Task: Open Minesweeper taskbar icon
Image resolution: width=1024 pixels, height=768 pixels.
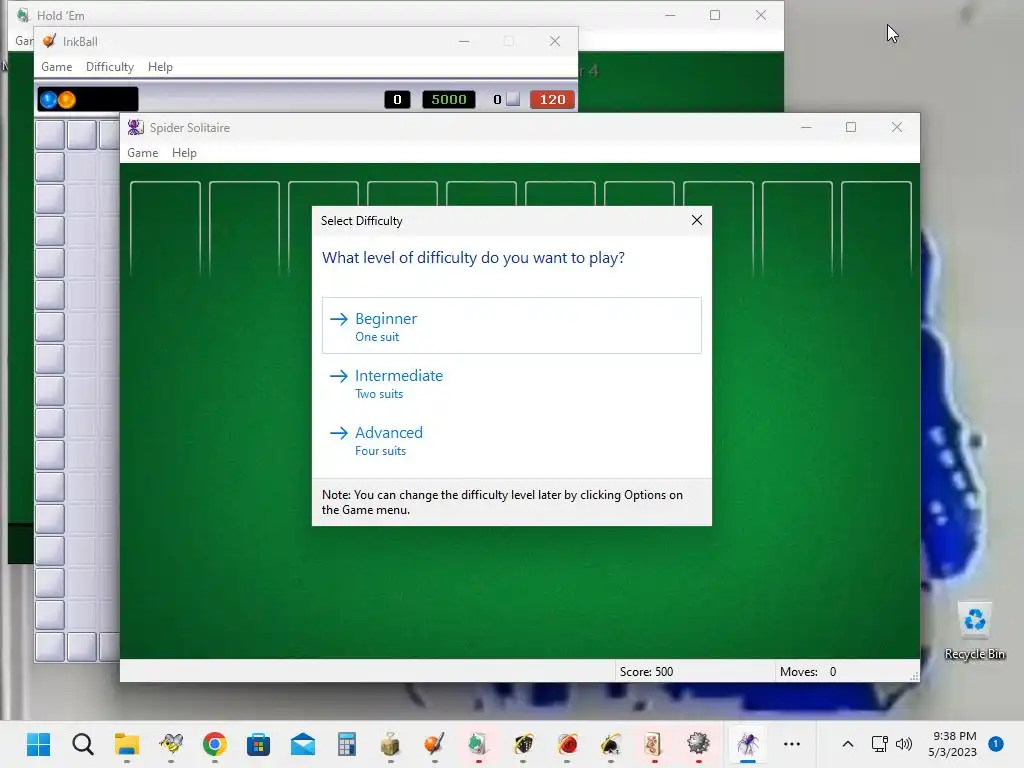Action: pos(698,744)
